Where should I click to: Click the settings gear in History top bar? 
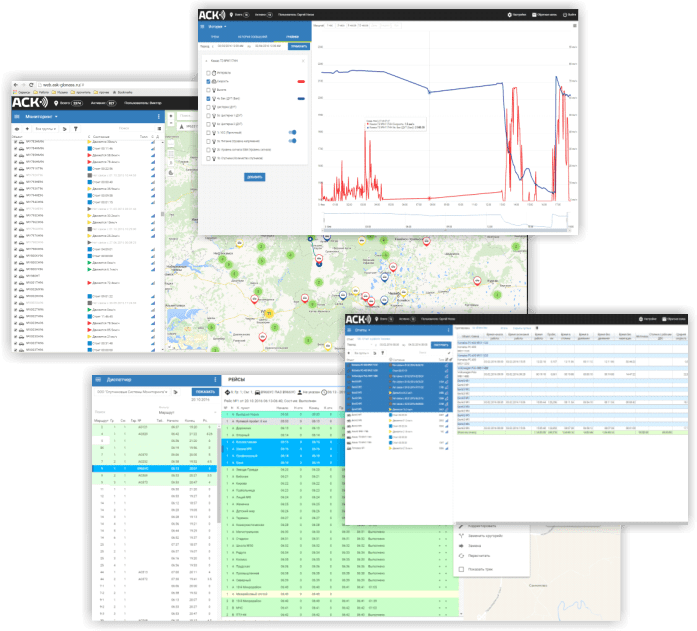509,15
